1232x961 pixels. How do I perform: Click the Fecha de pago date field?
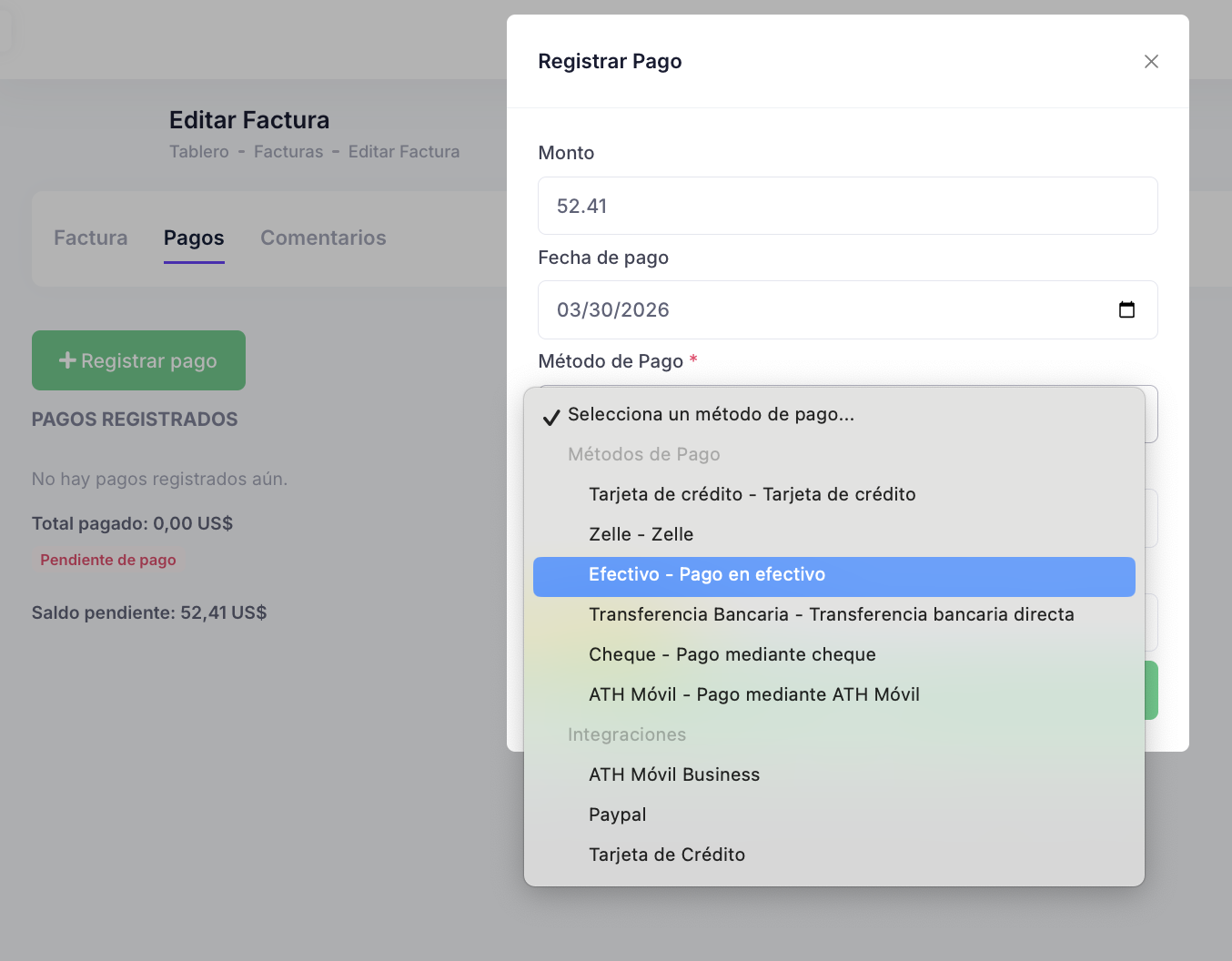click(x=819, y=309)
